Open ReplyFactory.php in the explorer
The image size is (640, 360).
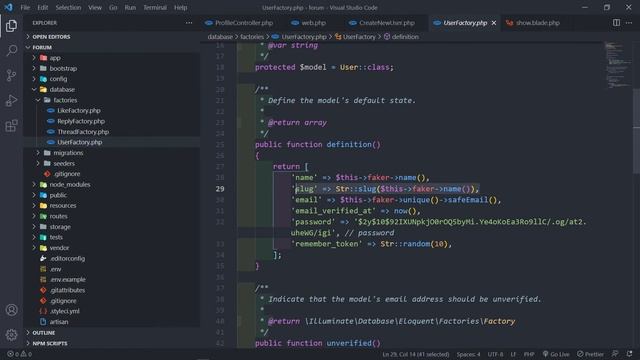pos(81,121)
